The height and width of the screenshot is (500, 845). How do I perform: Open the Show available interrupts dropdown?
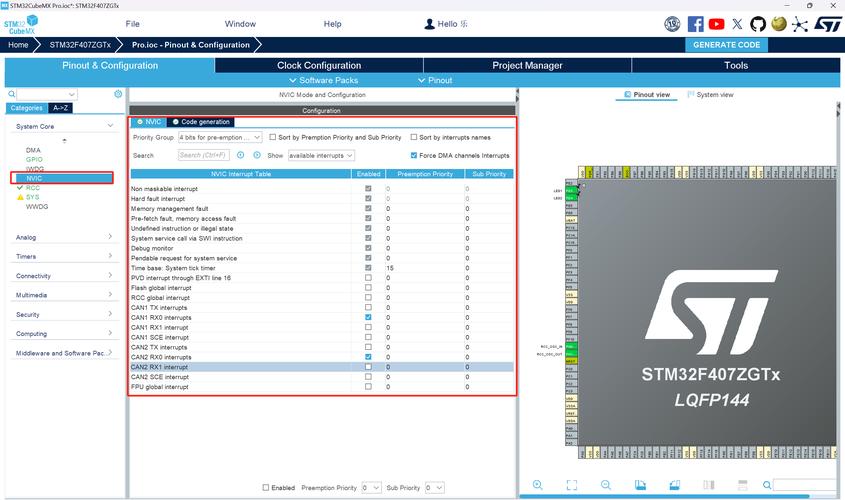point(321,155)
